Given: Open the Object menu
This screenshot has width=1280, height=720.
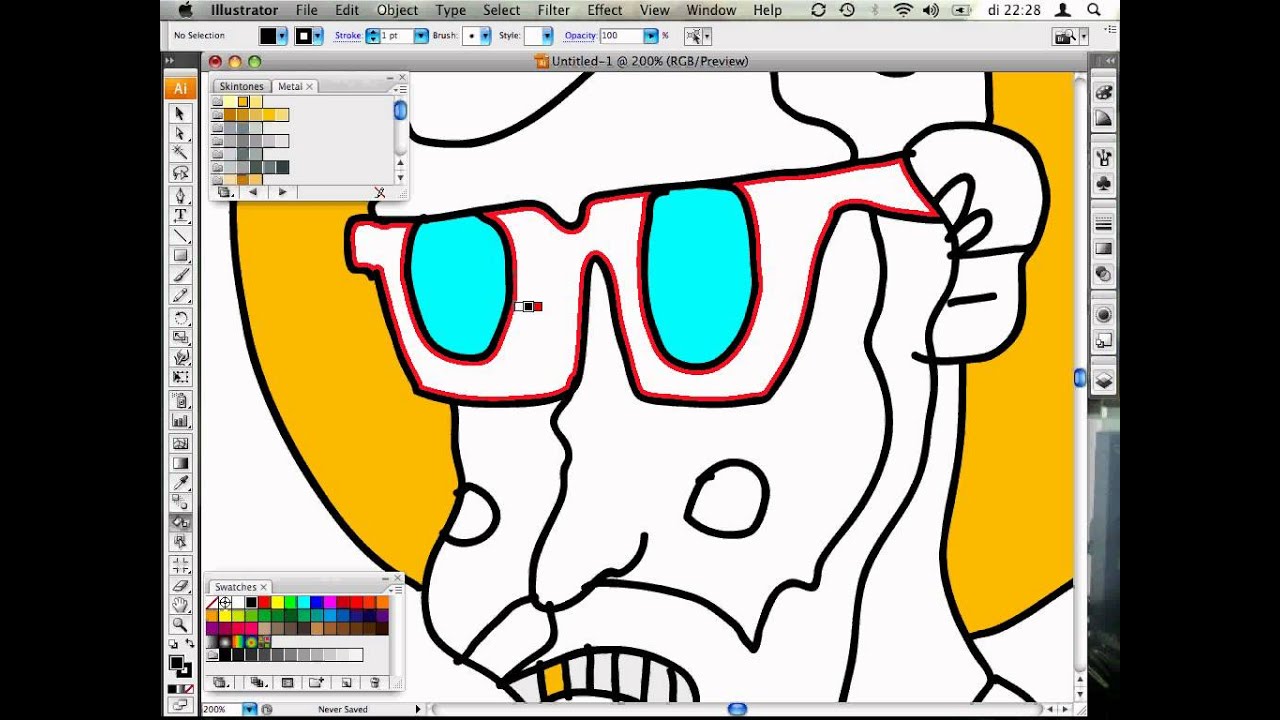Looking at the screenshot, I should coord(397,10).
